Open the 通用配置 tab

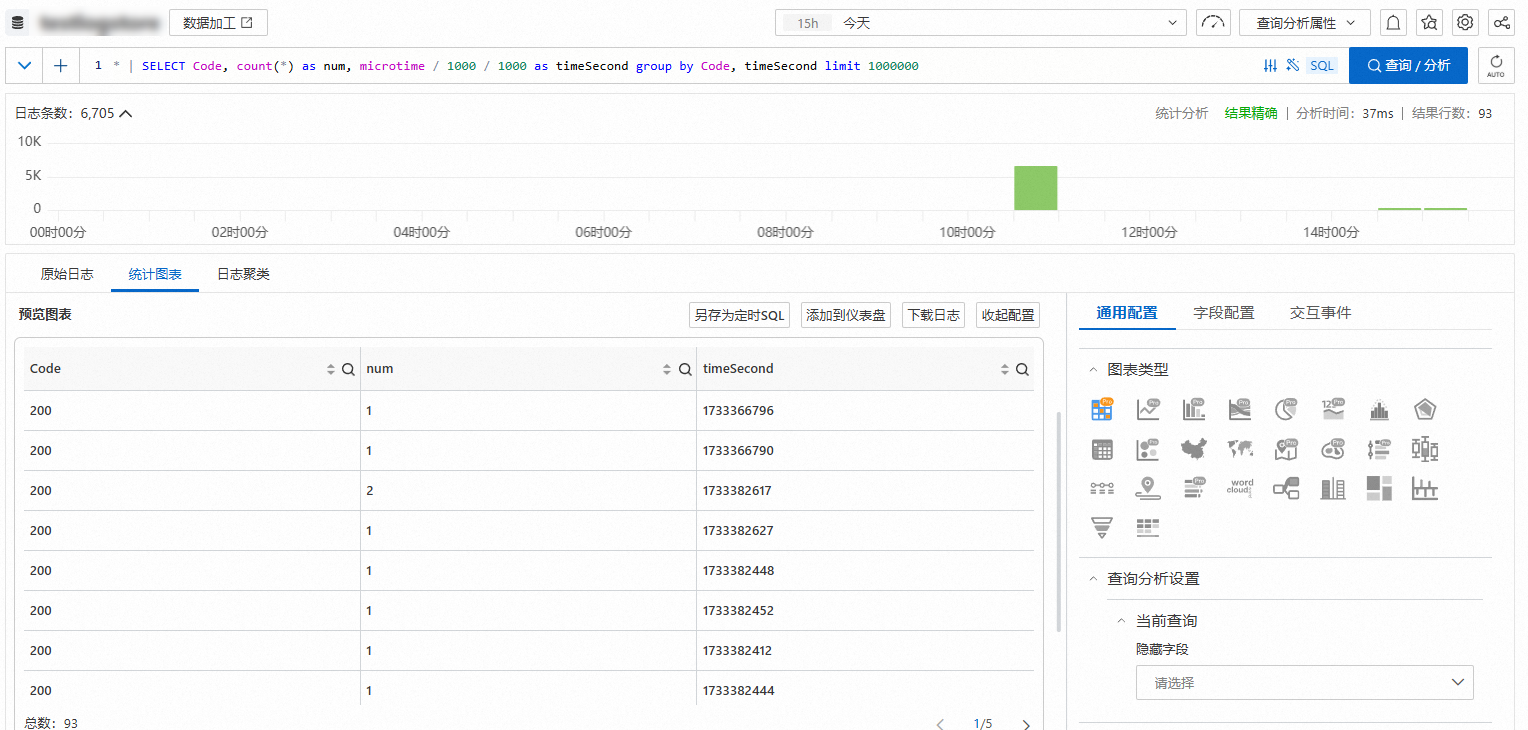(1127, 313)
